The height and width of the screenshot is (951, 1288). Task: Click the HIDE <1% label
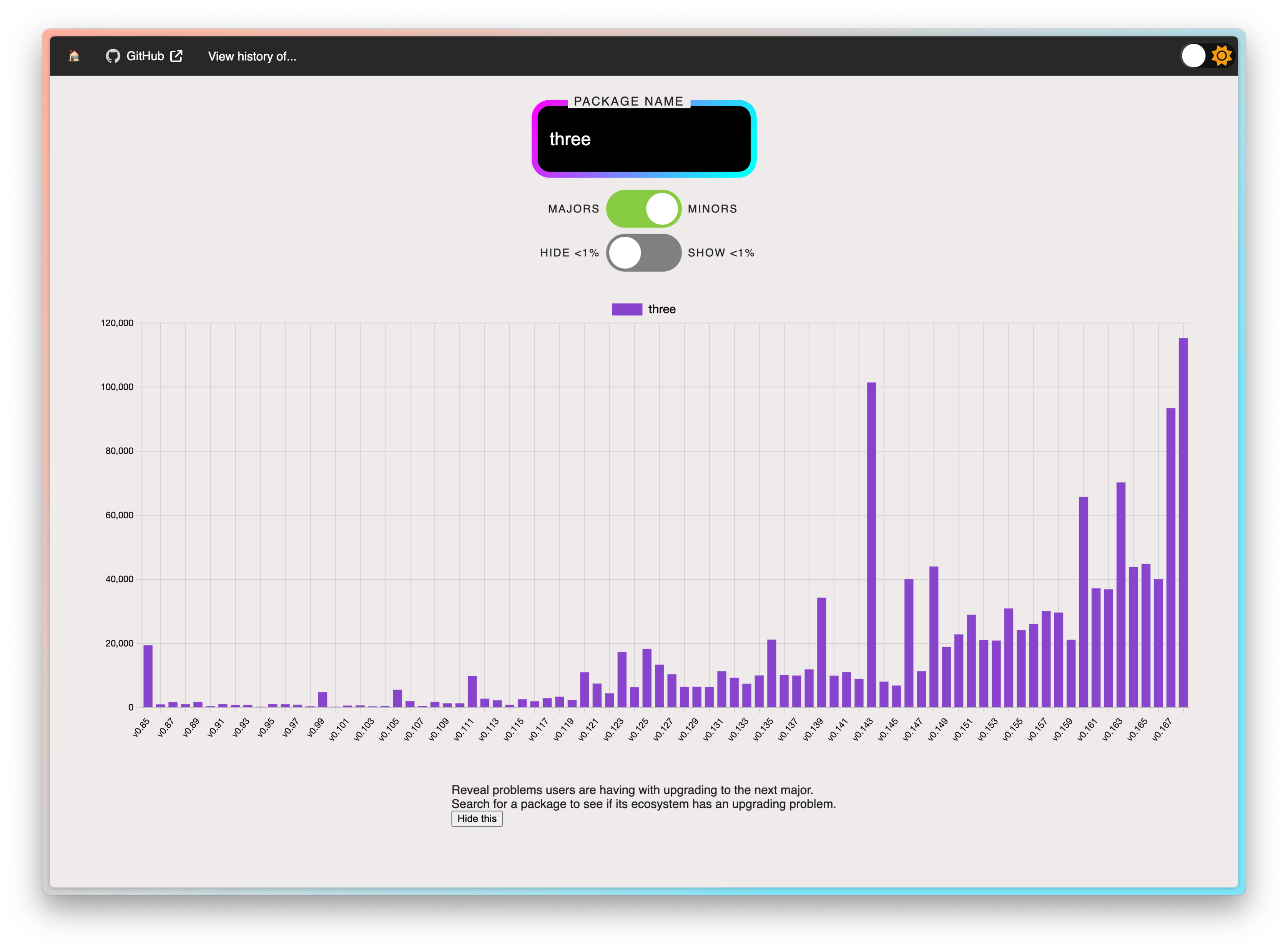coord(569,253)
